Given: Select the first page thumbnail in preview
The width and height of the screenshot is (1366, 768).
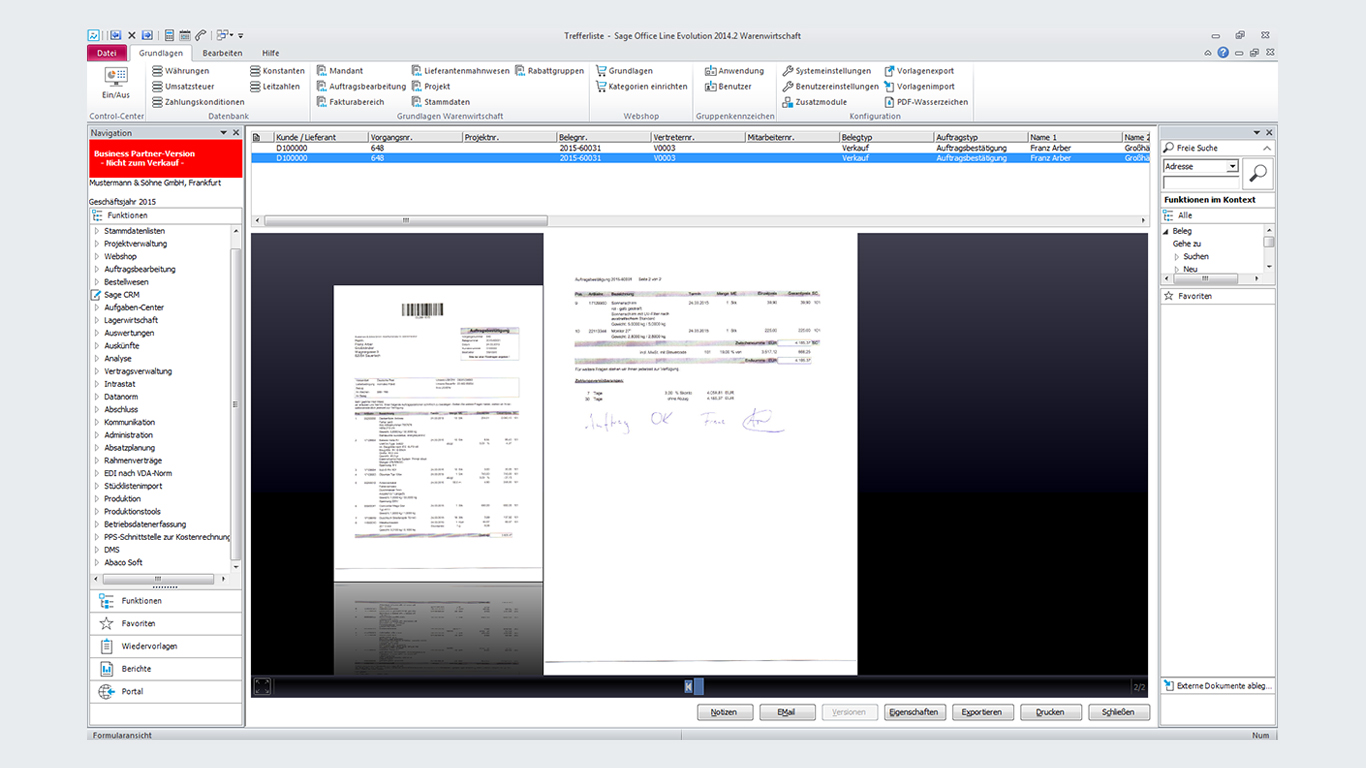Looking at the screenshot, I should (x=437, y=433).
